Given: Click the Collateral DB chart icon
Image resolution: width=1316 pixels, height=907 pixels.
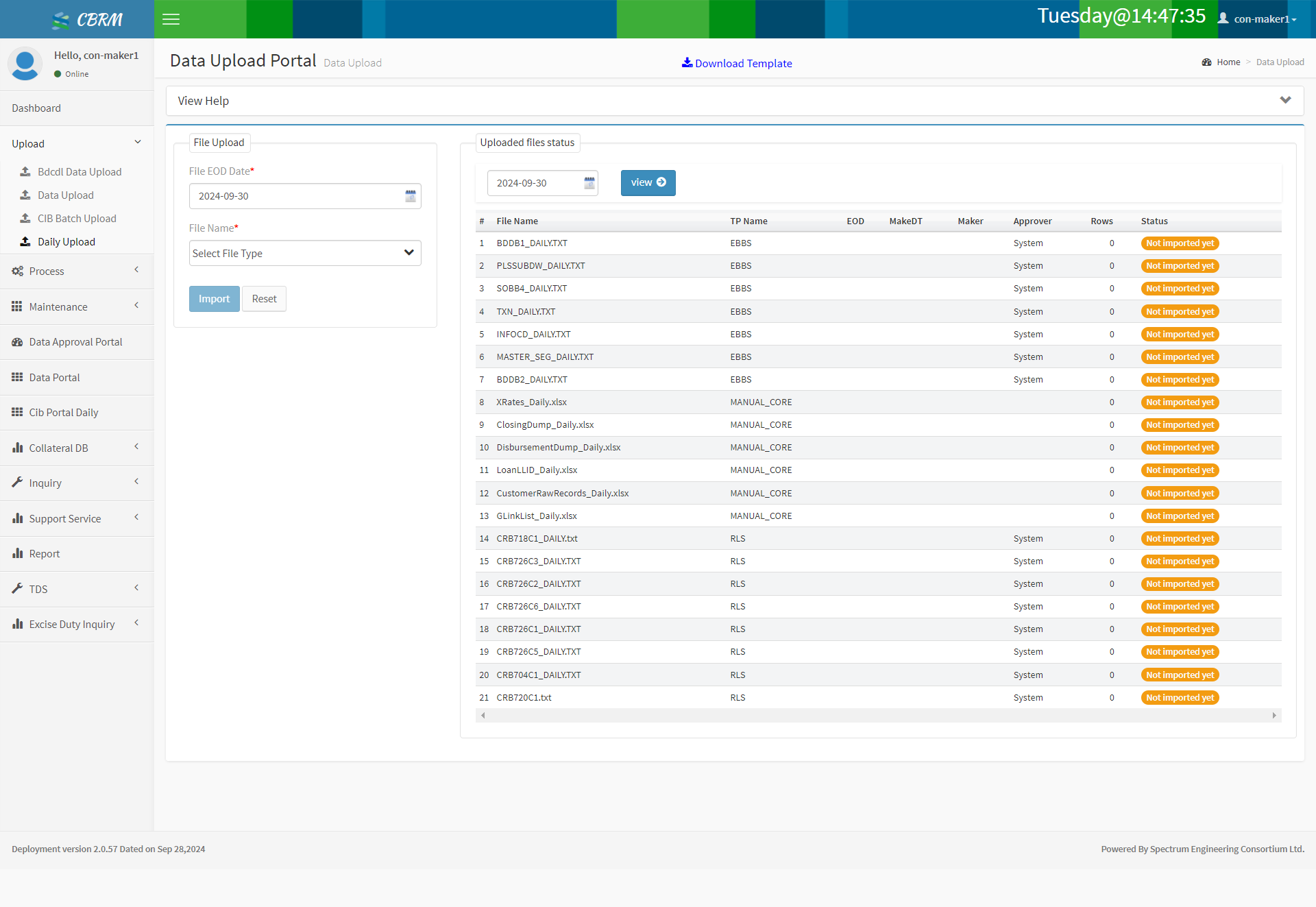Looking at the screenshot, I should pos(17,448).
